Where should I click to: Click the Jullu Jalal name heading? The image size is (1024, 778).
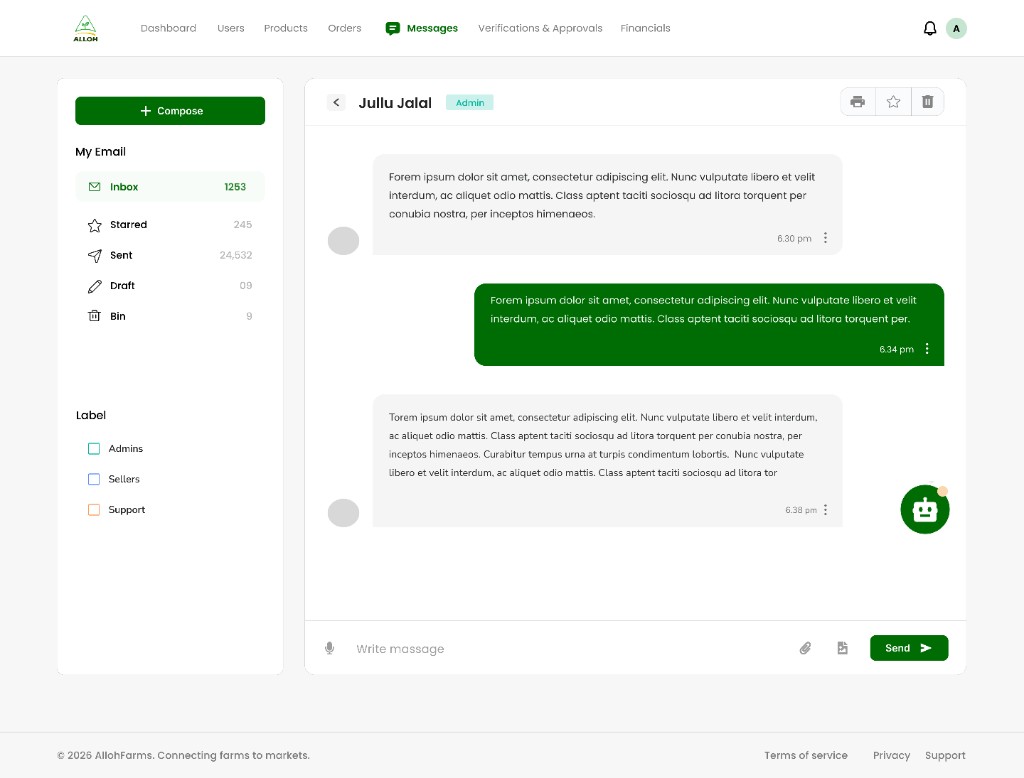point(395,103)
